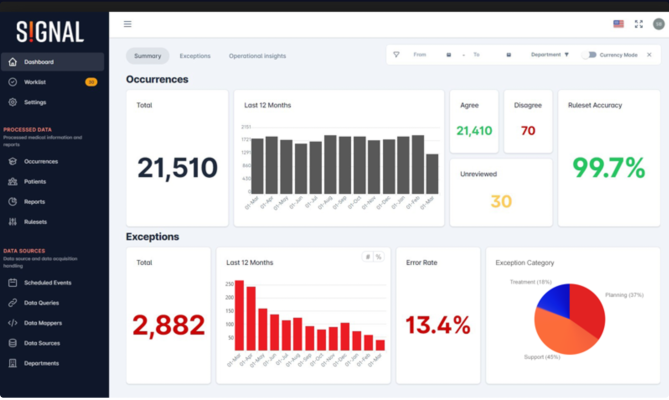
Task: Switch exceptions chart to percent (%) mode
Action: click(379, 257)
